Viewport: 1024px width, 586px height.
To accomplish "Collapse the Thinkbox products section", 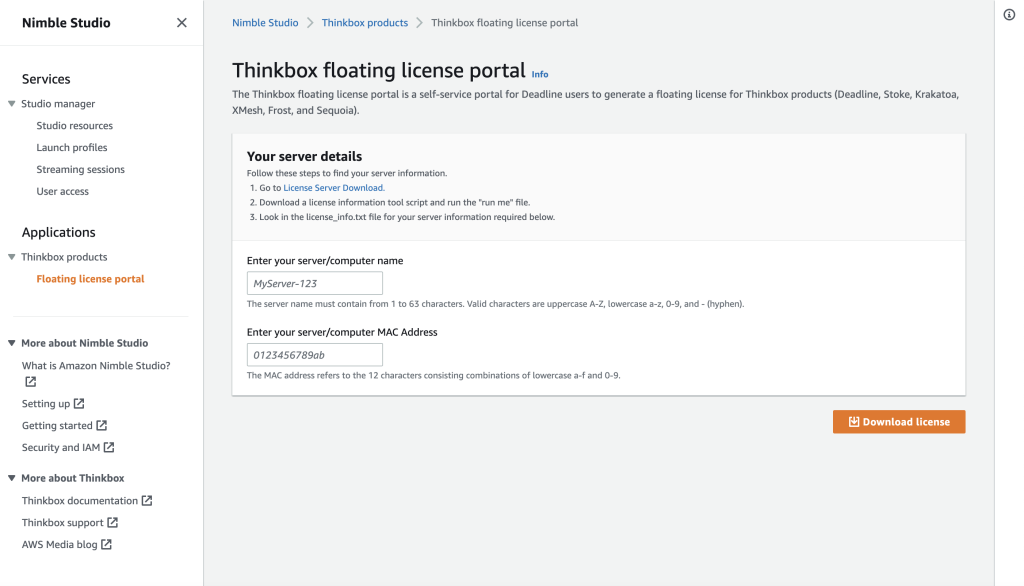I will pyautogui.click(x=10, y=257).
